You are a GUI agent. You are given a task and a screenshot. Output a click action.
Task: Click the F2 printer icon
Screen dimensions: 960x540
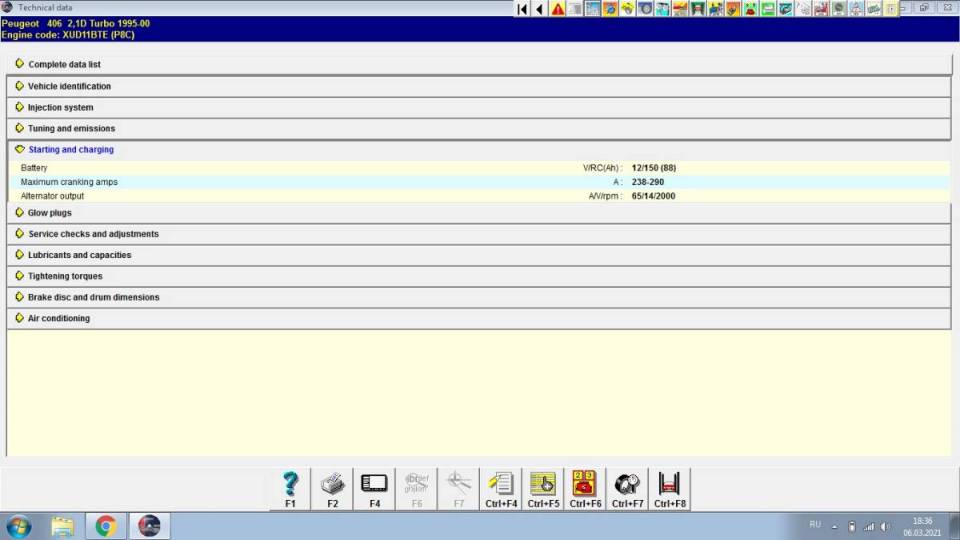(332, 485)
